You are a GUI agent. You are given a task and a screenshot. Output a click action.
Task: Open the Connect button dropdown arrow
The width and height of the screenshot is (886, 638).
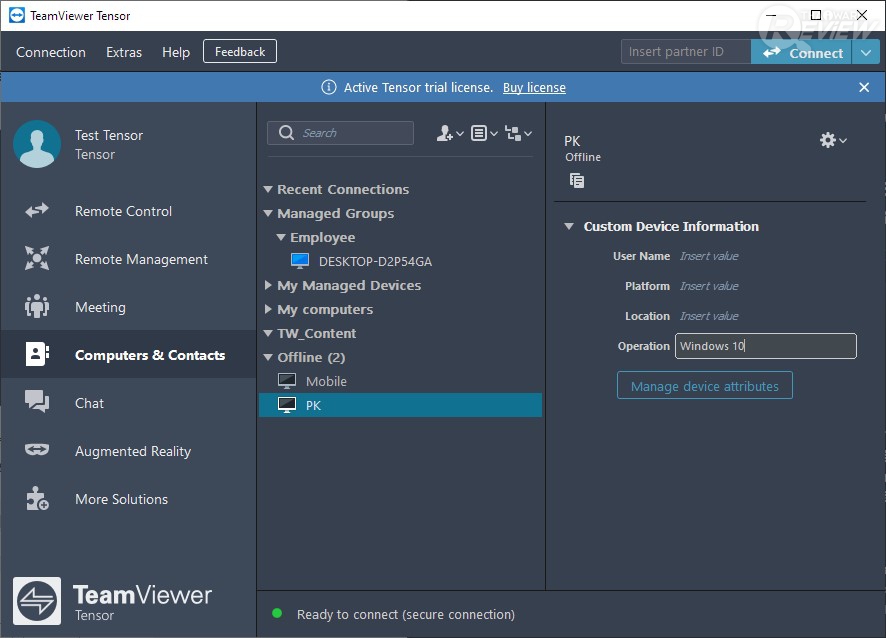[x=866, y=53]
